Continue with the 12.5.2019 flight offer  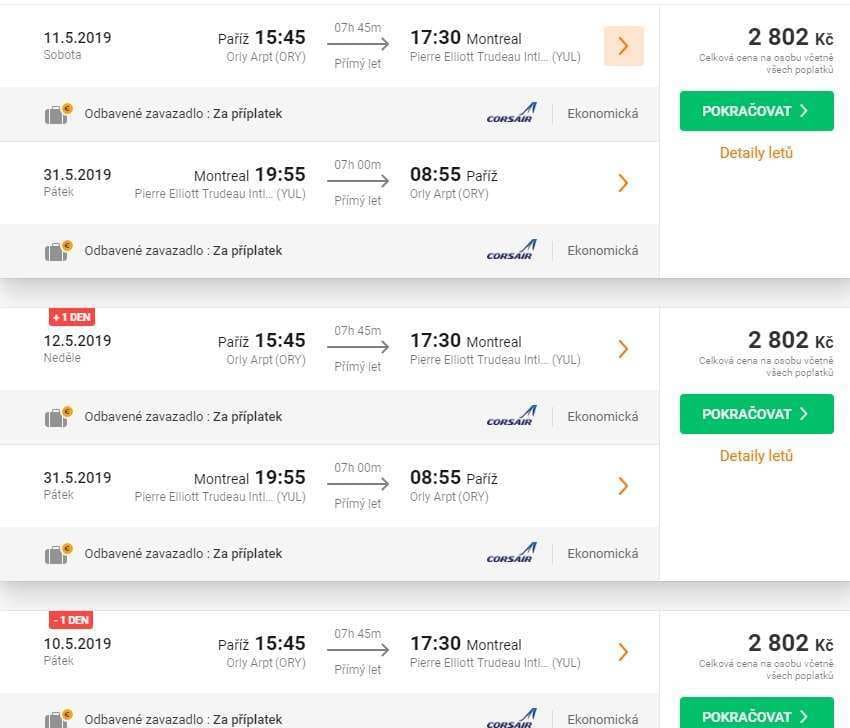coord(757,414)
